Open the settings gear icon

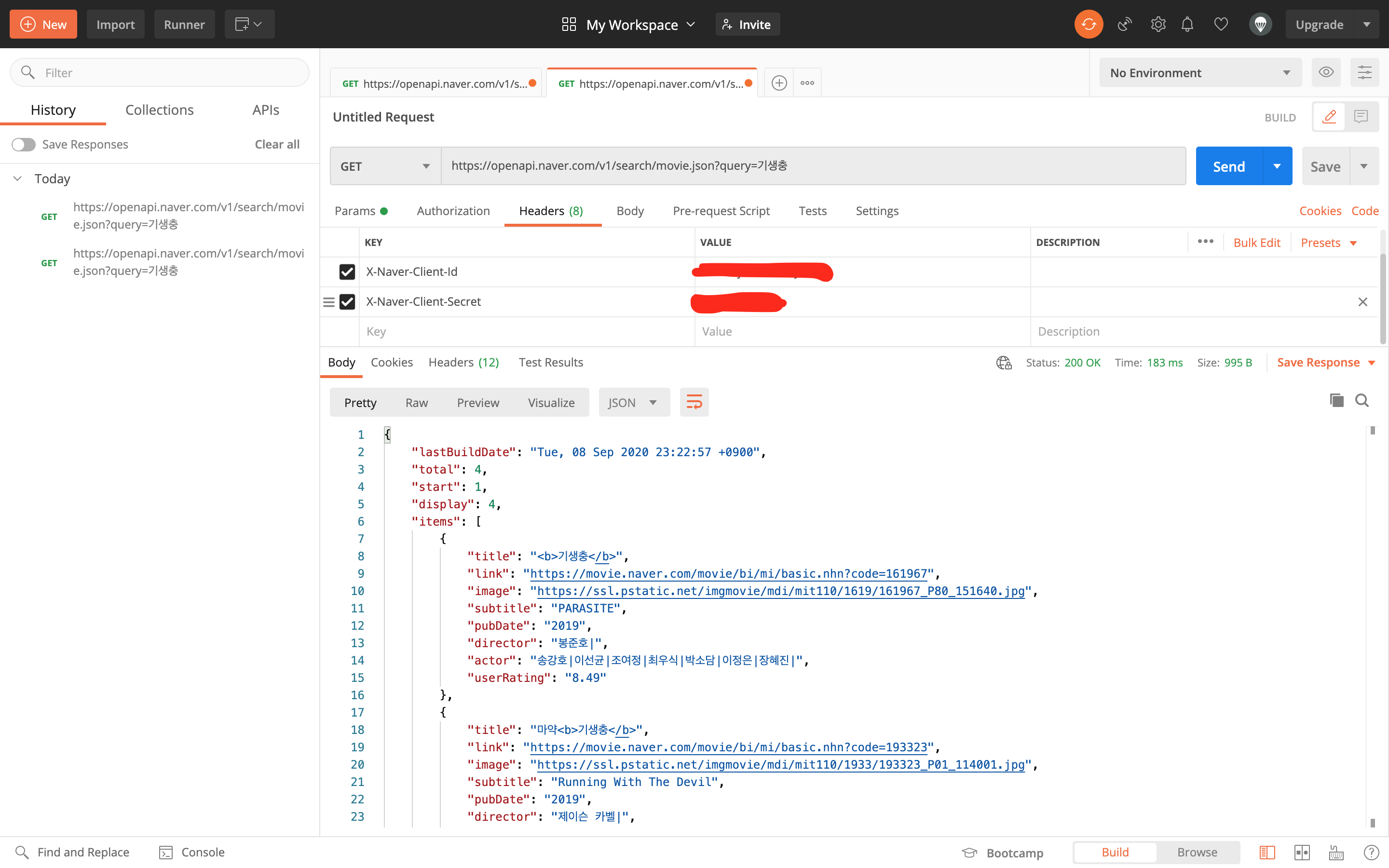click(1157, 24)
